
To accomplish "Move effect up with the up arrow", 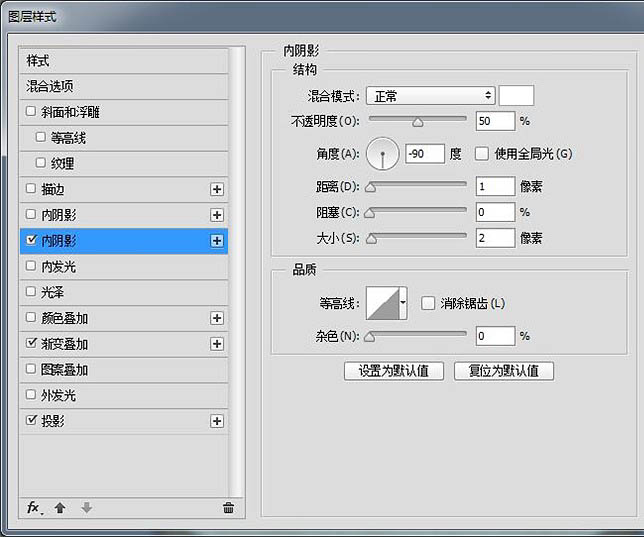I will pos(60,508).
